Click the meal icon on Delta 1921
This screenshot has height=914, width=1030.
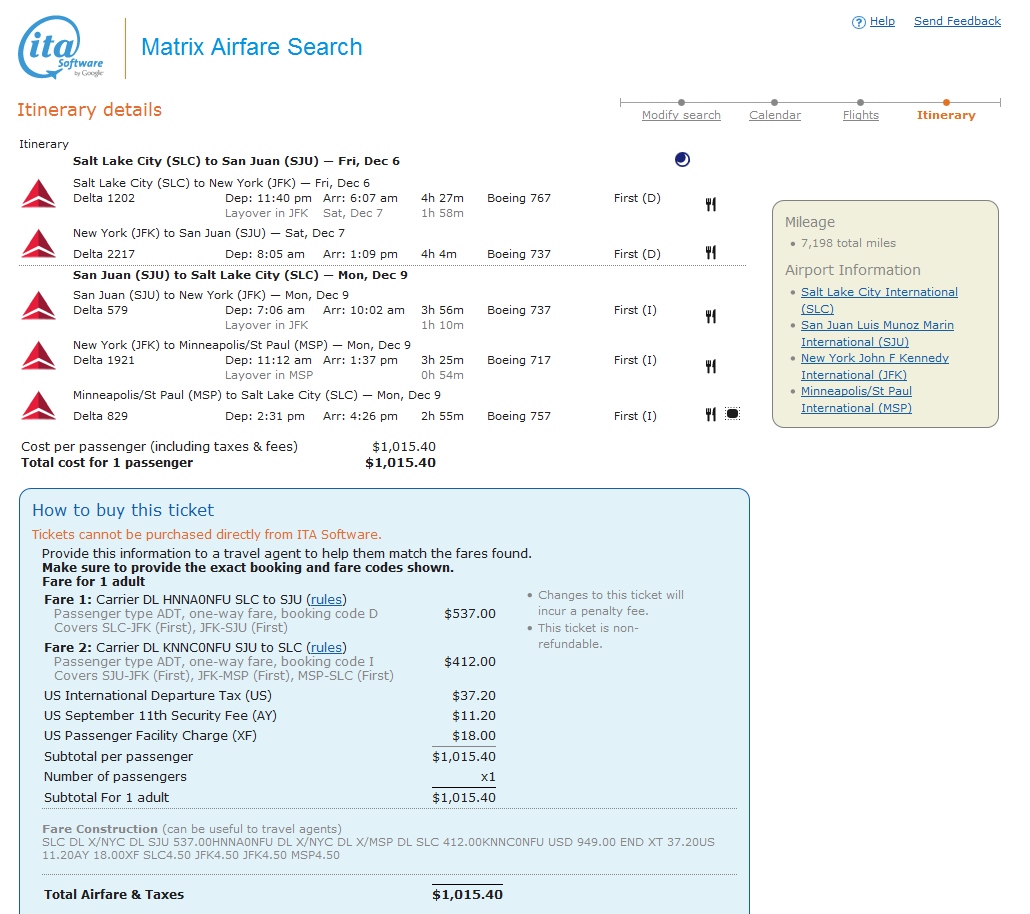pyautogui.click(x=710, y=366)
